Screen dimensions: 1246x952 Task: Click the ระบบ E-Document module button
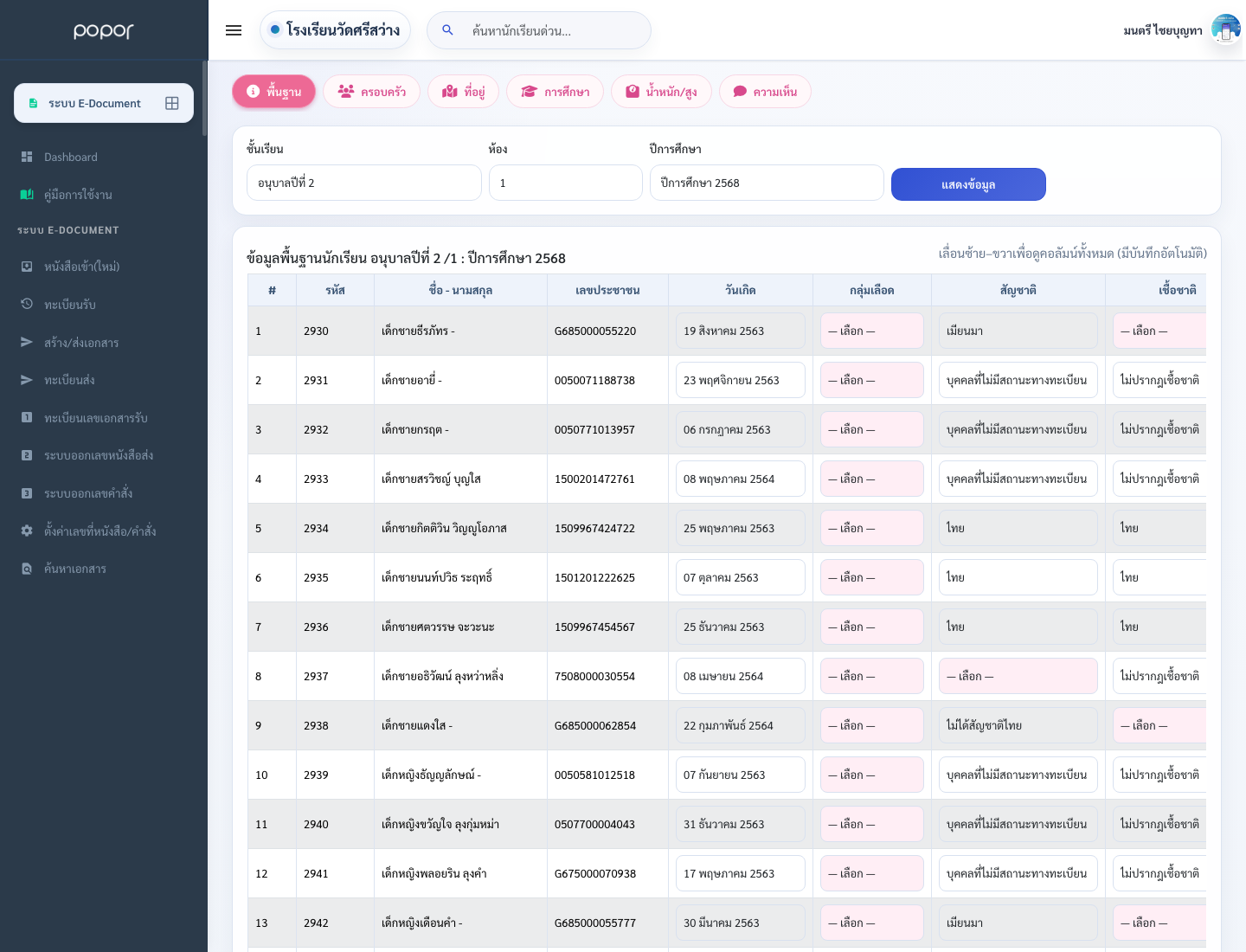[x=104, y=103]
